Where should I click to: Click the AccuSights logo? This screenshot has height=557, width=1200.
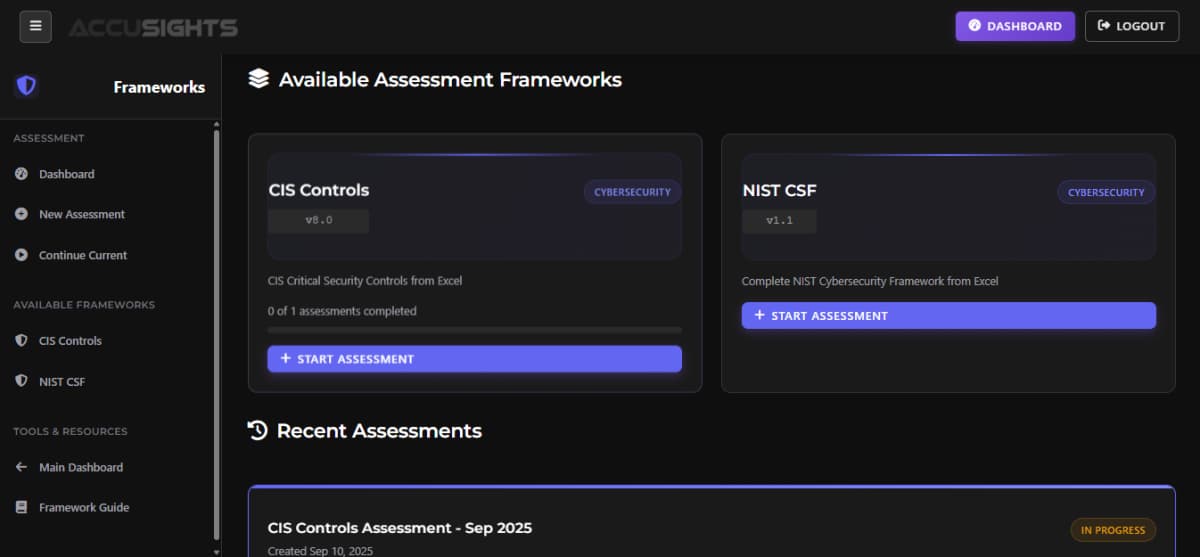pos(153,27)
